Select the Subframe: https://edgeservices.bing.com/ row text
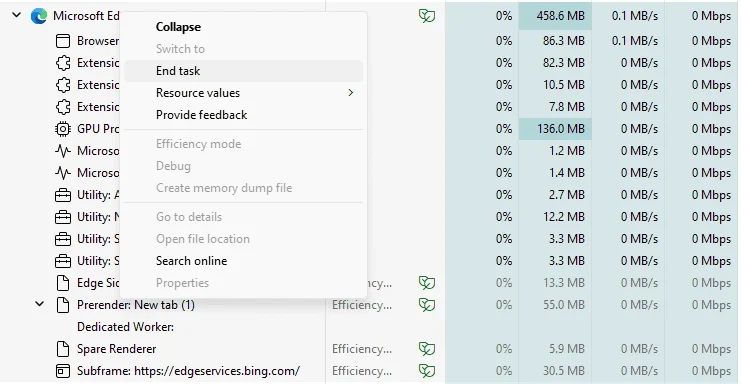 188,371
